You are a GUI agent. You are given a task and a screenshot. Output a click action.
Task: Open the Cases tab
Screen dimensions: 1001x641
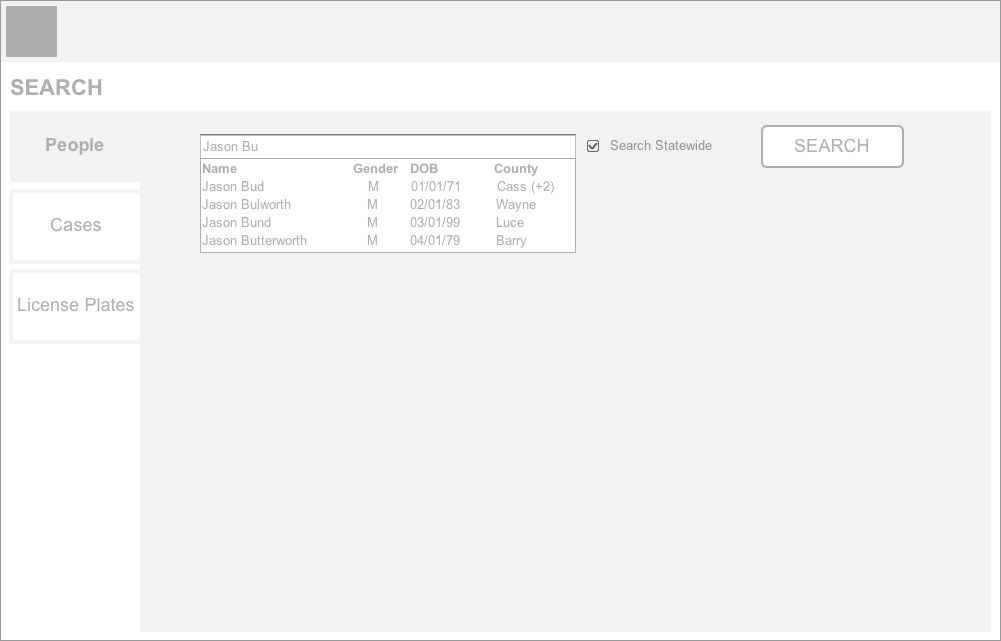coord(75,226)
